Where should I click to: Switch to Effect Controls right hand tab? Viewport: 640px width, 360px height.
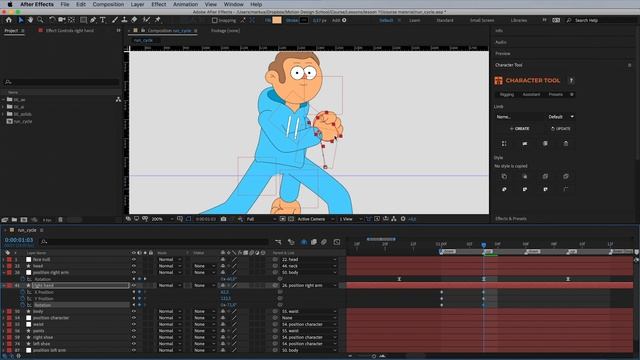69,31
